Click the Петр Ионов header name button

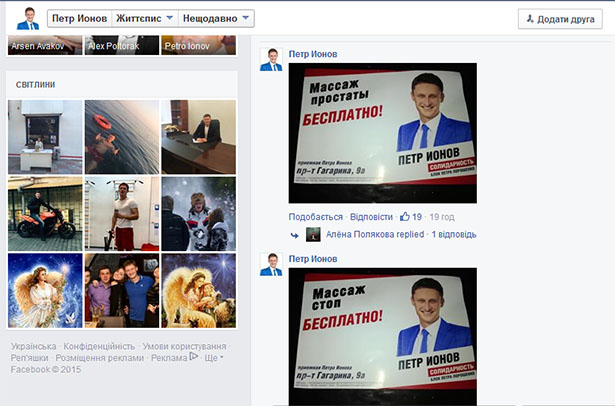point(80,18)
